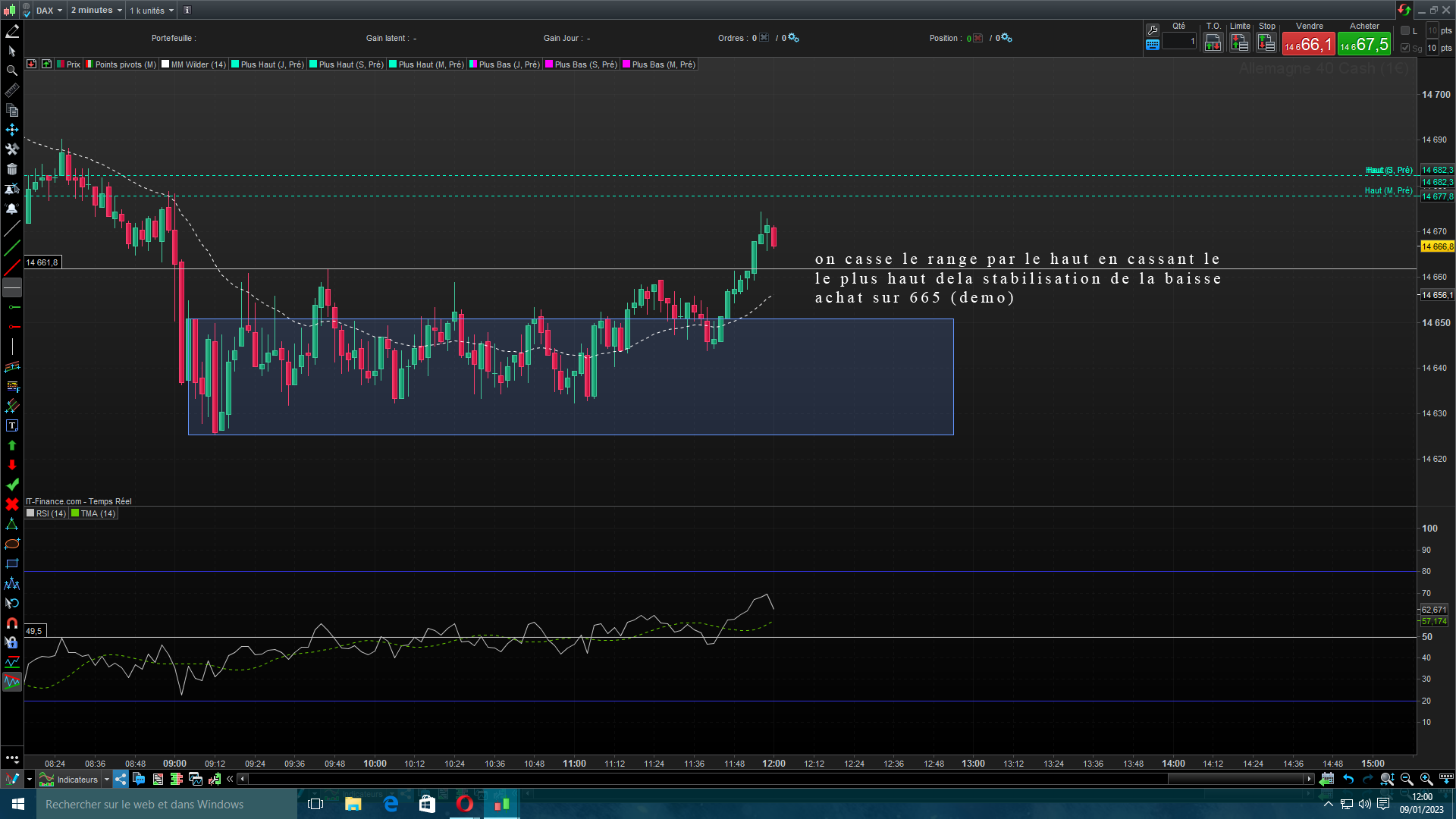This screenshot has width=1456, height=819.
Task: Toggle the Sg checkbox
Action: coord(1405,48)
